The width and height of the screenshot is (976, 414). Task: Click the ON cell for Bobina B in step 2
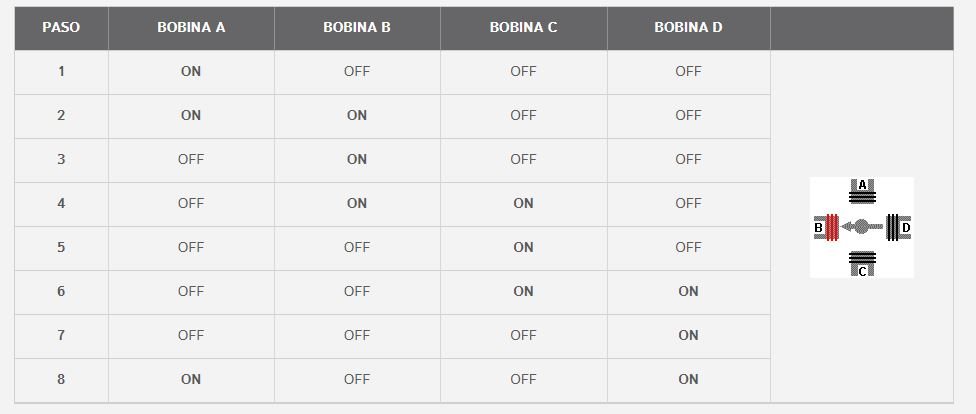(x=357, y=115)
